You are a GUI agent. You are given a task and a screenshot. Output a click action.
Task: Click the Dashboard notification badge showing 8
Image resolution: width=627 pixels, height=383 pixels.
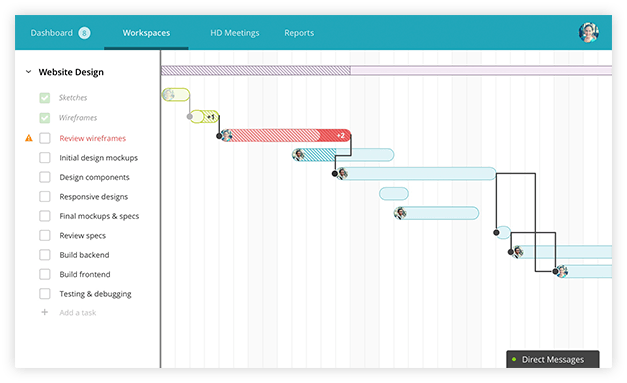(84, 33)
